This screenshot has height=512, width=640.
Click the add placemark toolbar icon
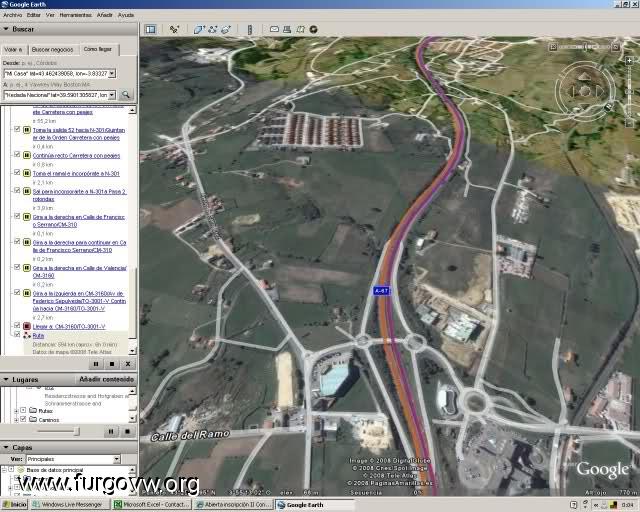(174, 29)
